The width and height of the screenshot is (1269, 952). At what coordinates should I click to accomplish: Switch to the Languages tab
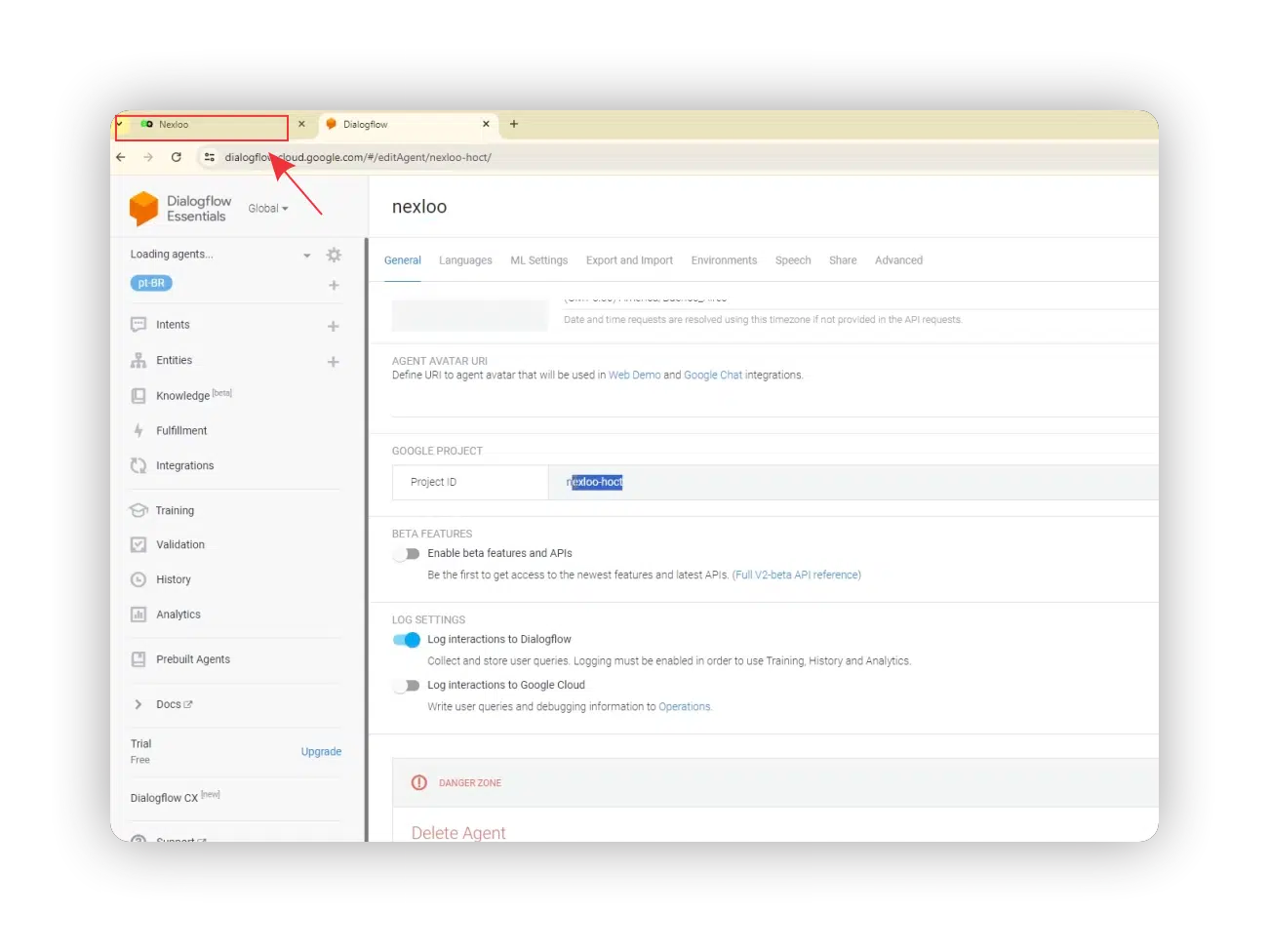pyautogui.click(x=465, y=260)
